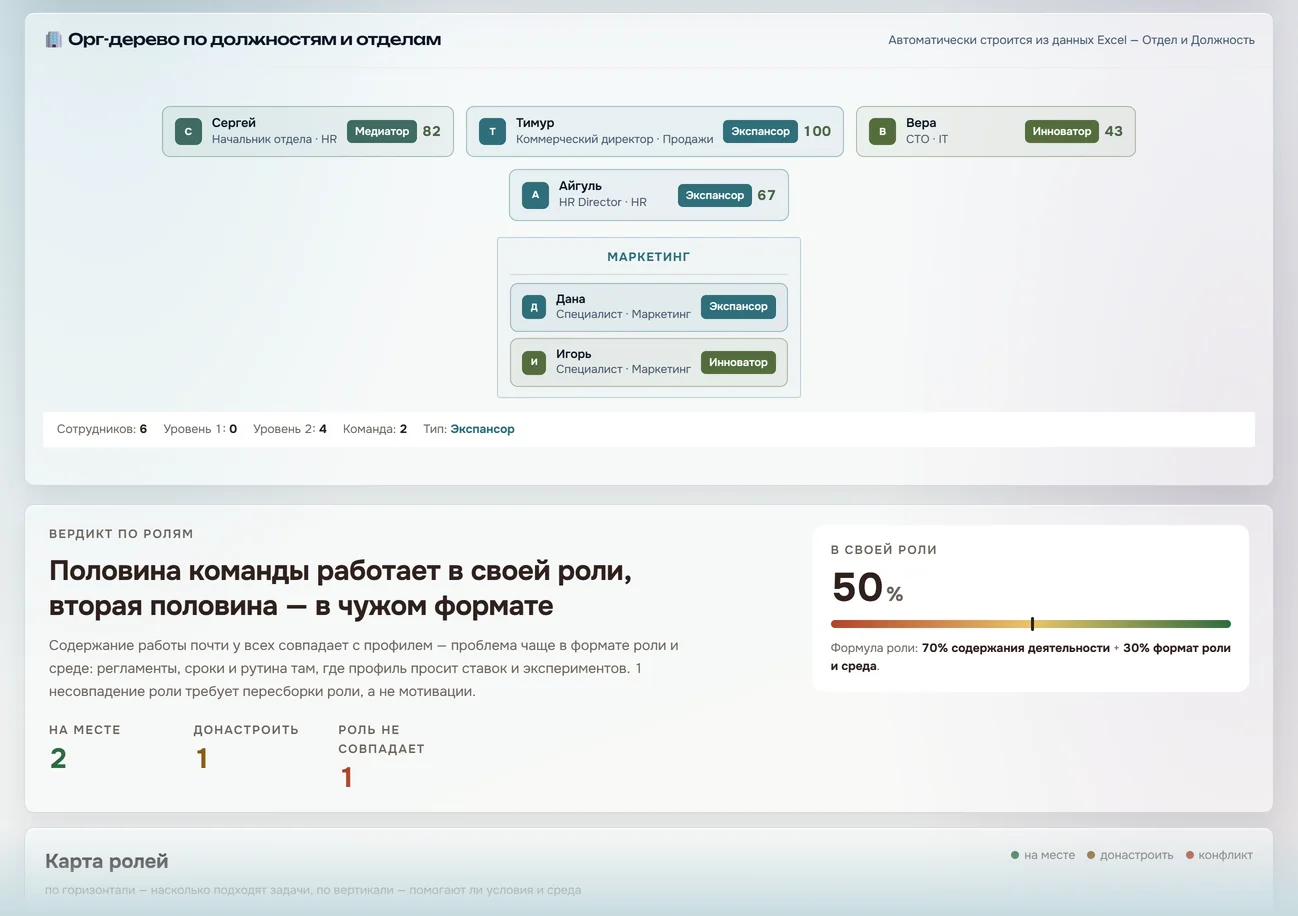This screenshot has height=916, width=1298.
Task: Click the marker on the role-fit gradient bar
Action: click(x=1032, y=624)
